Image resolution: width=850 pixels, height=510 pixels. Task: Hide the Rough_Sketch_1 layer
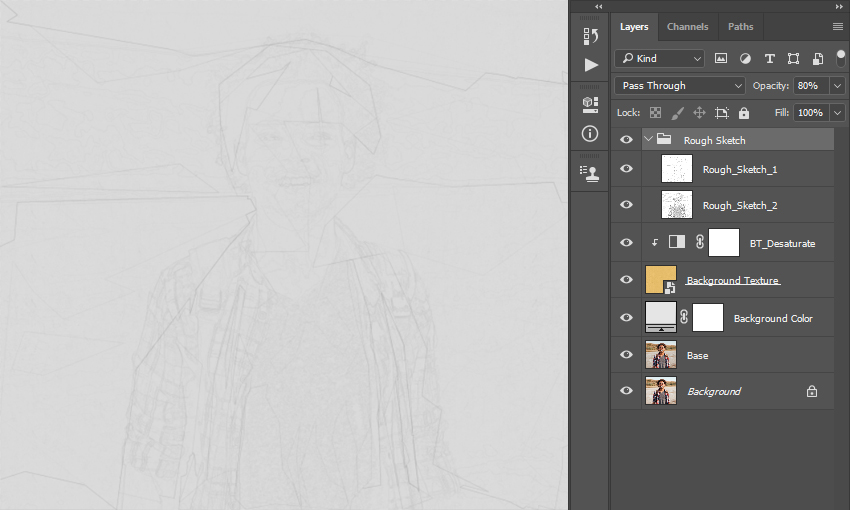coord(626,169)
